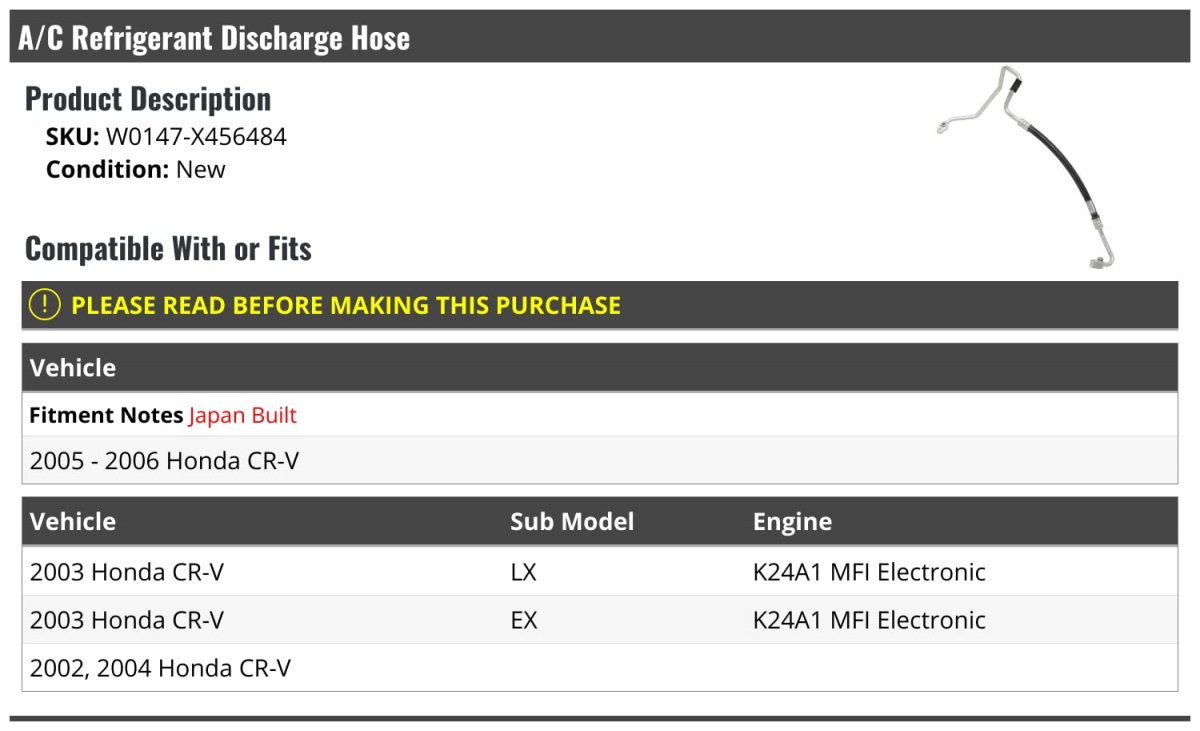Click the SKU number W0147-X456484
Viewport: 1200px width, 731px height.
[x=196, y=137]
